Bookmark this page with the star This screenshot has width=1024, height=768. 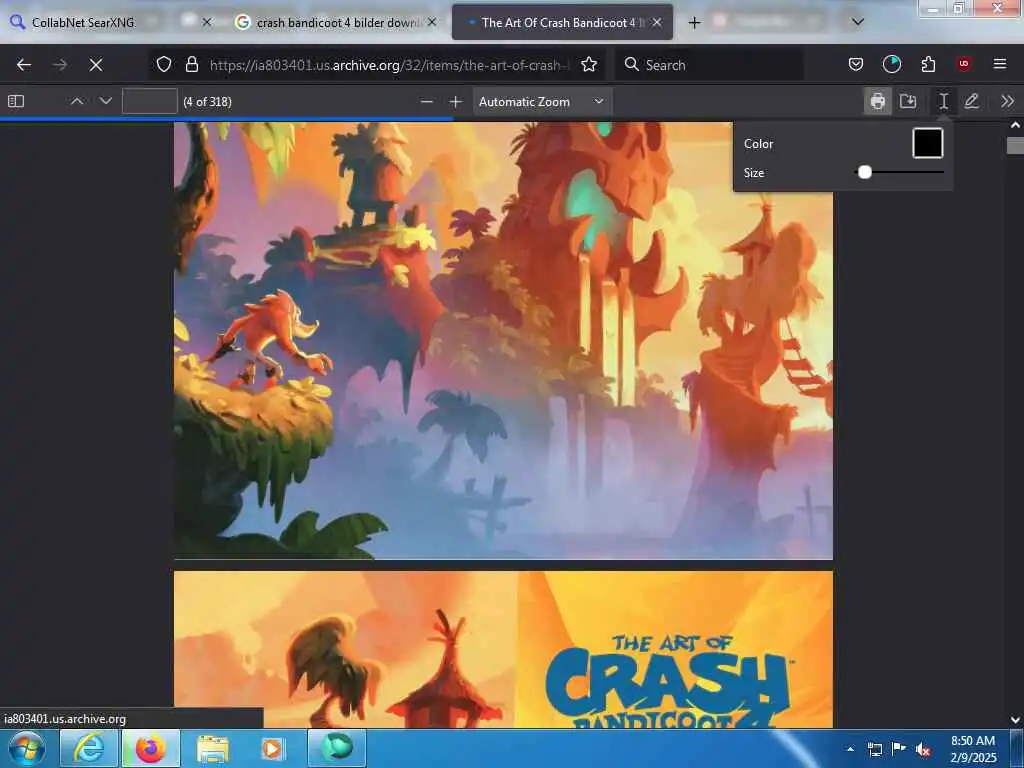click(589, 64)
